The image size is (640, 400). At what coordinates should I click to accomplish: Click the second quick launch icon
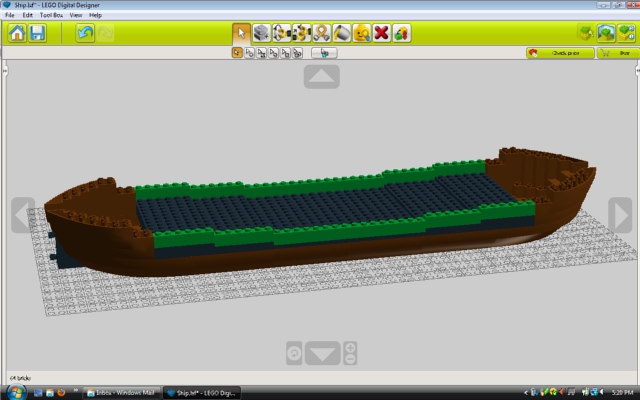[x=50, y=393]
